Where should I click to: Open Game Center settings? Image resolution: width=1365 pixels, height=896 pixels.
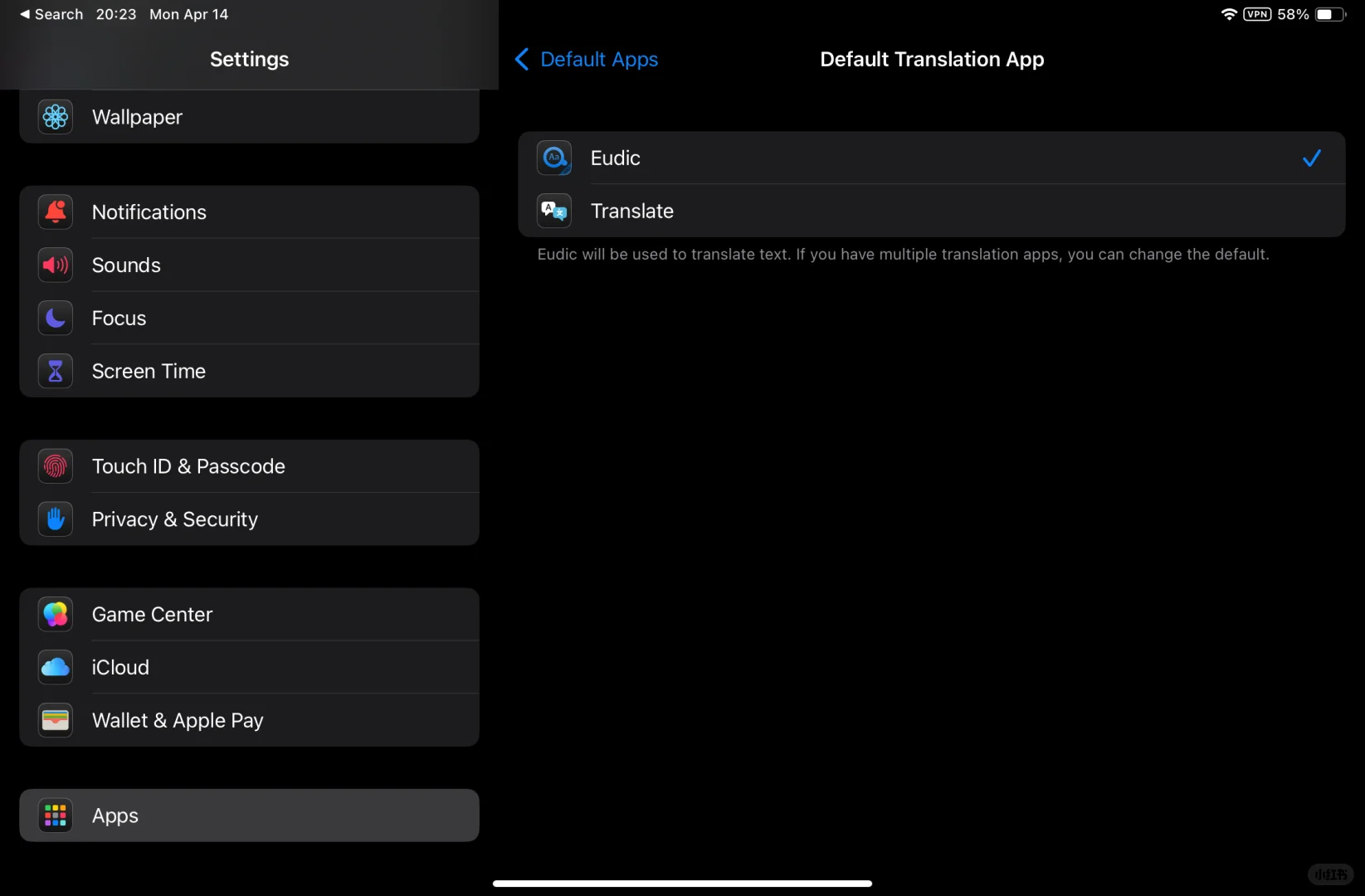click(249, 615)
